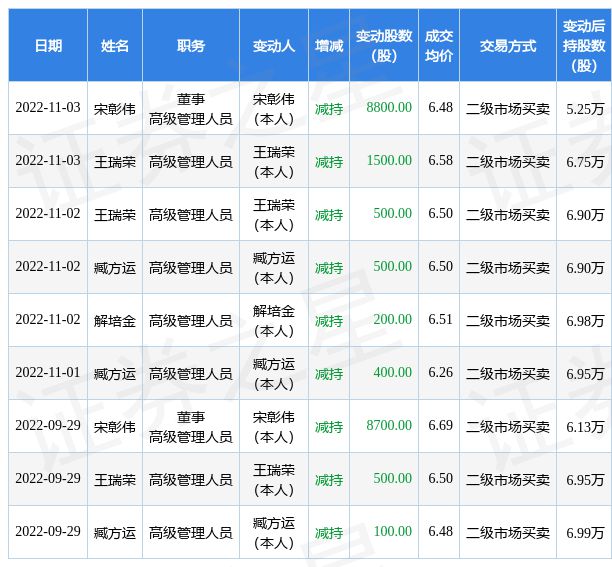Click 宋彰伟 name in 2022-11-03 row
The height and width of the screenshot is (567, 612).
pyautogui.click(x=115, y=109)
